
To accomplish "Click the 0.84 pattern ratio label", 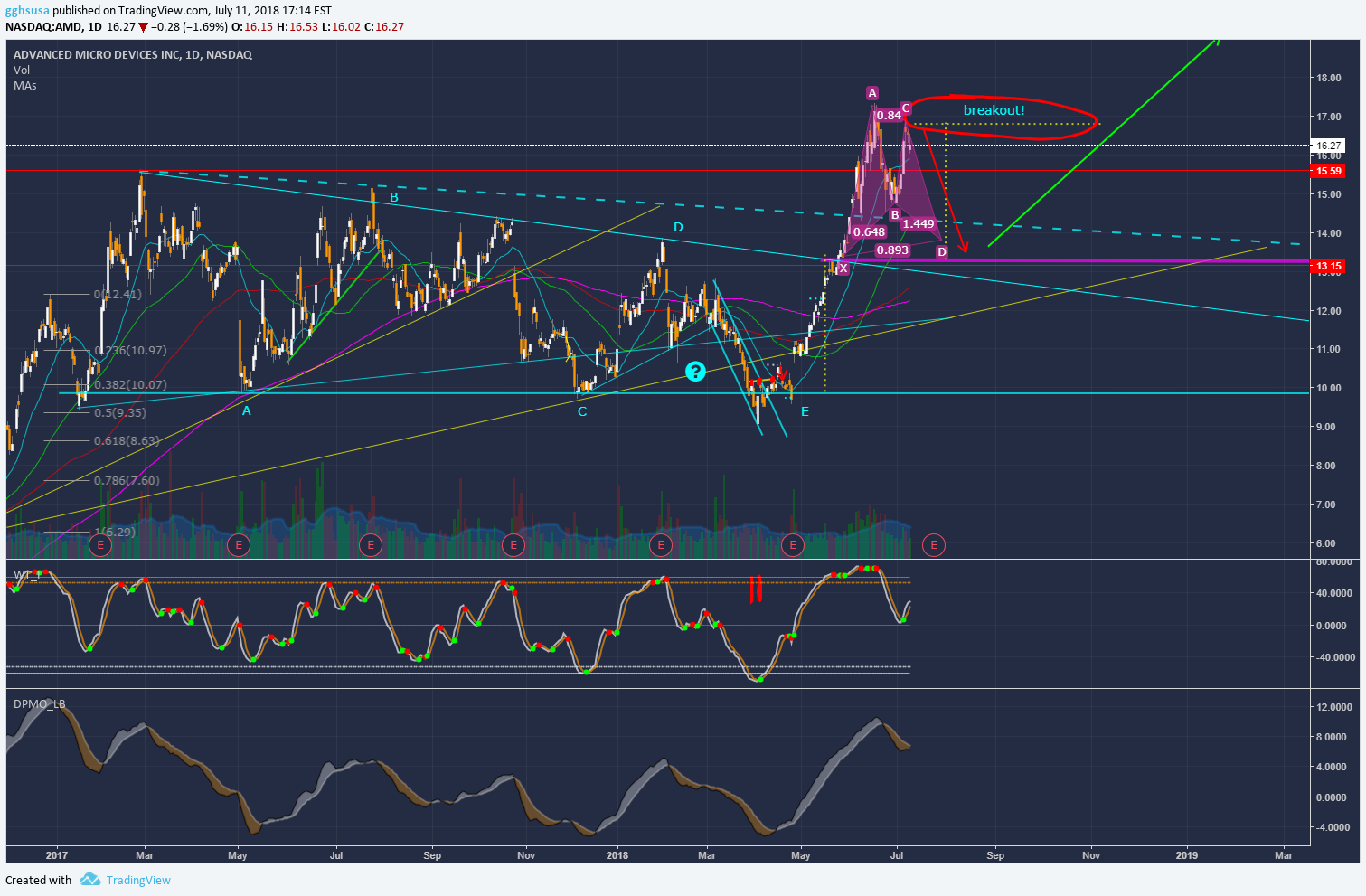I will coord(889,116).
